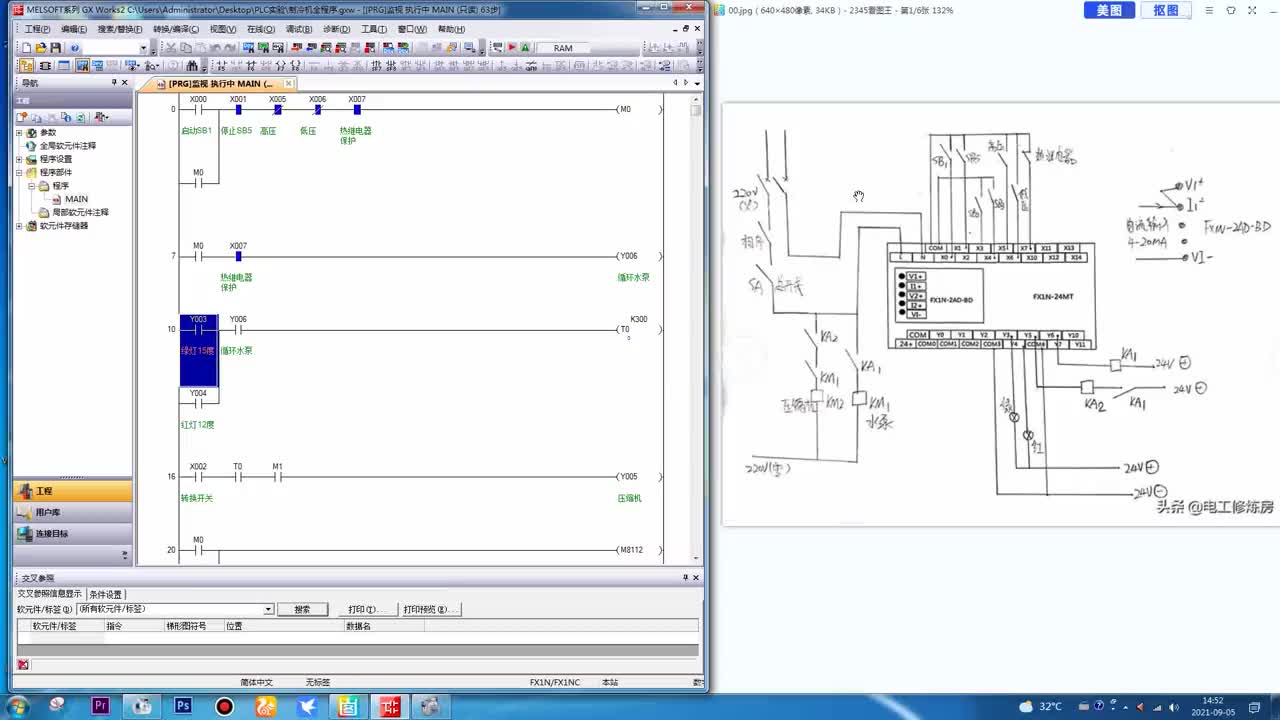
Task: Click the Photoshop icon in the taskbar
Action: click(182, 706)
